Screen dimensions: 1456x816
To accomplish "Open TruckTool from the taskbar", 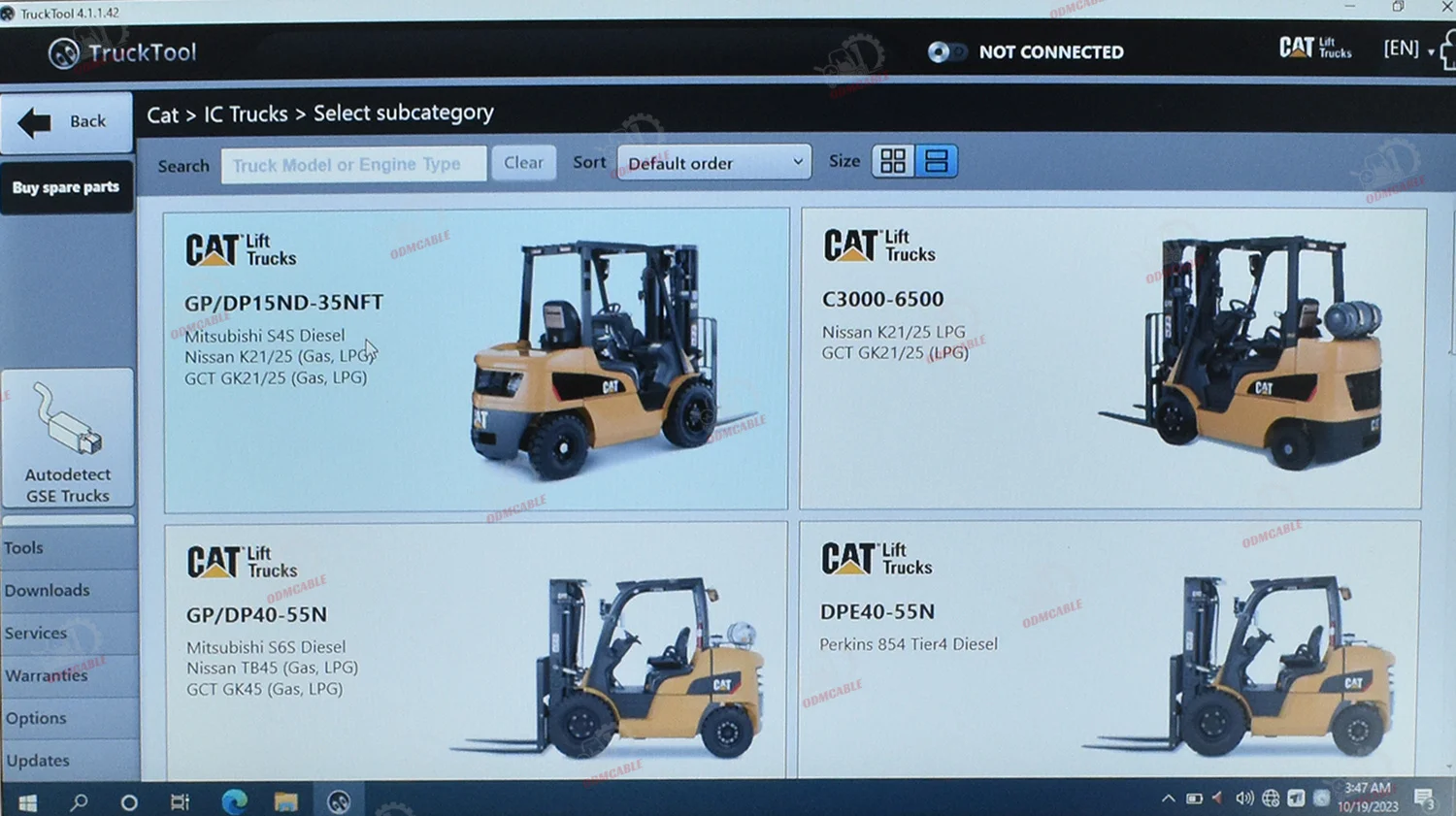I will pos(338,800).
